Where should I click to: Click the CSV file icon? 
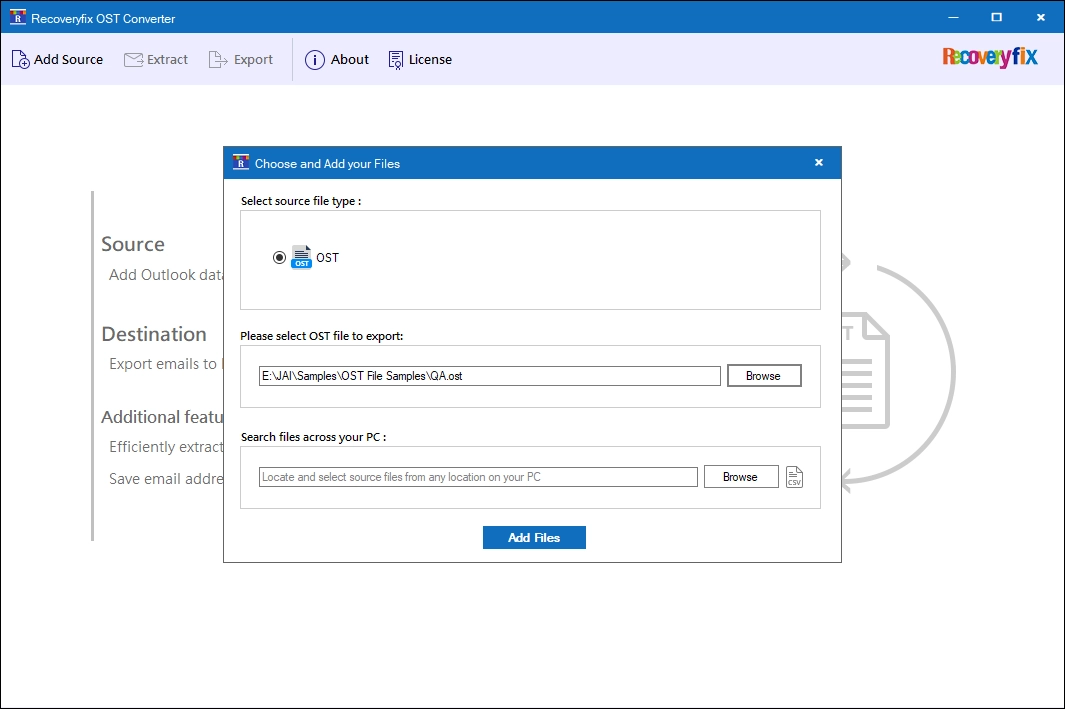pyautogui.click(x=794, y=477)
